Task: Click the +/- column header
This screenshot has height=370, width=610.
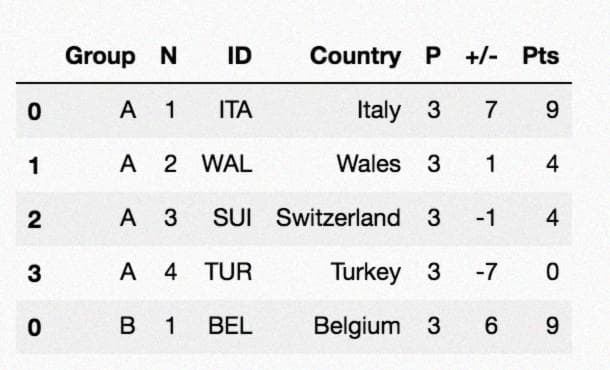Action: point(482,56)
